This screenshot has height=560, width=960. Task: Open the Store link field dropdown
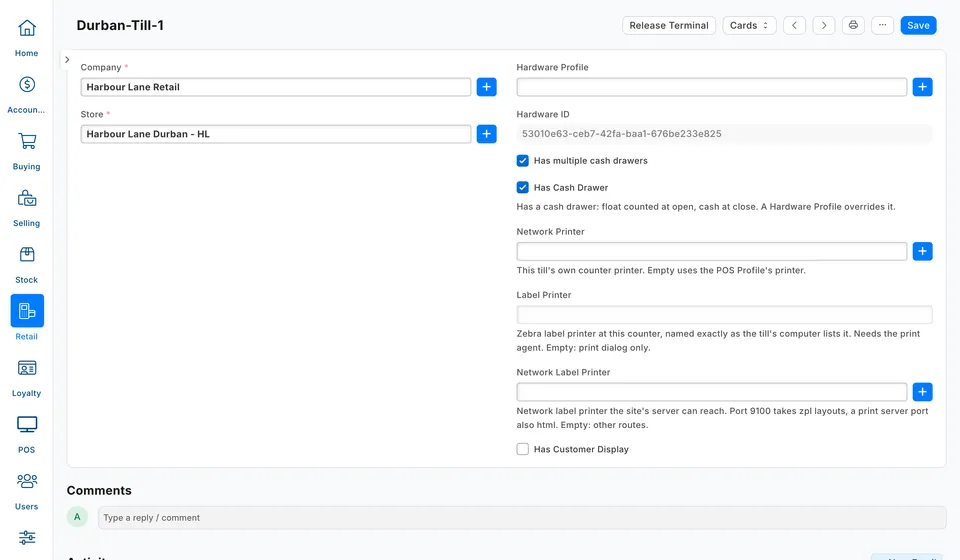pyautogui.click(x=276, y=134)
